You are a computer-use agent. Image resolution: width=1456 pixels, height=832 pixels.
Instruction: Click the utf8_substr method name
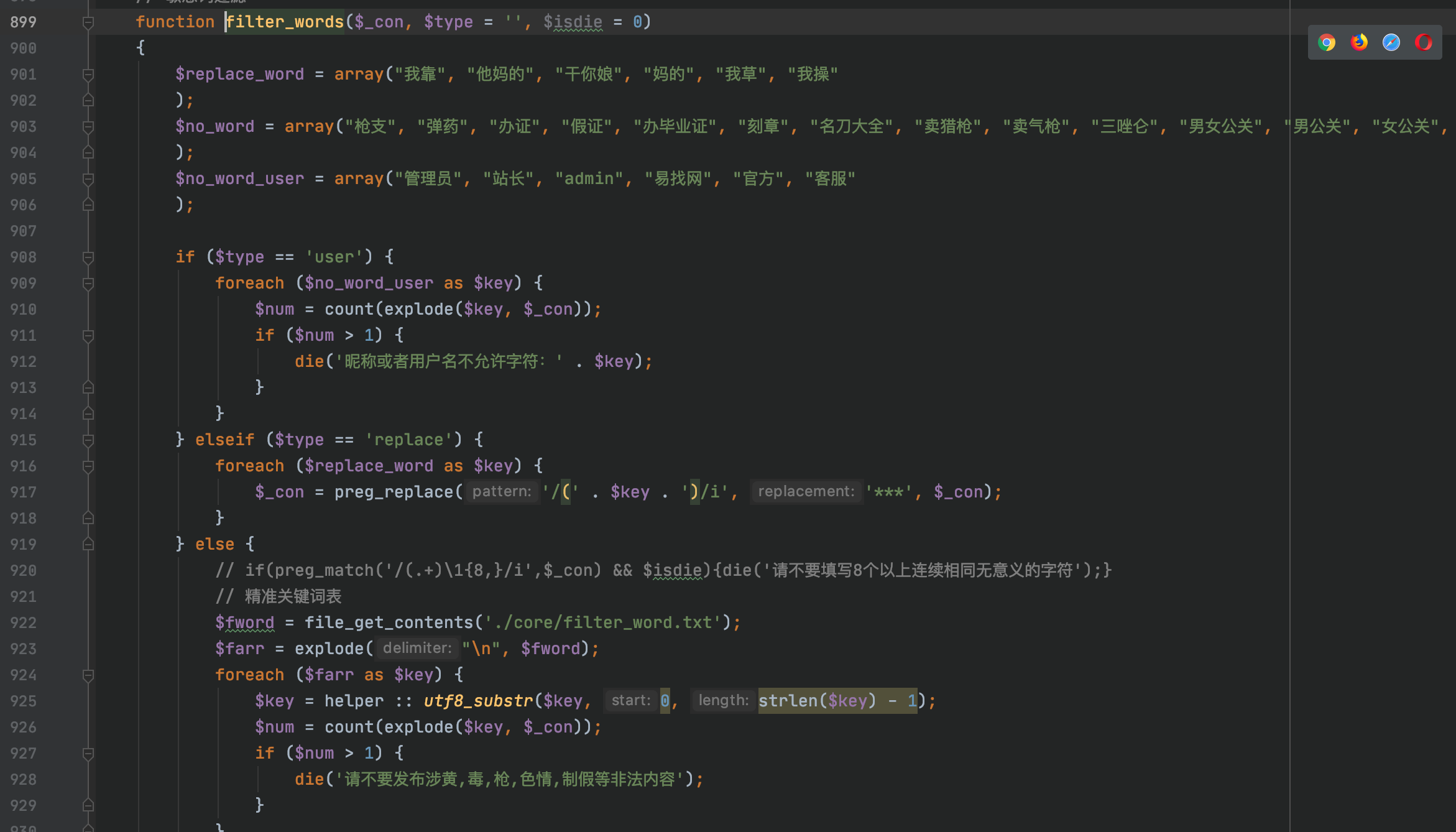(477, 701)
